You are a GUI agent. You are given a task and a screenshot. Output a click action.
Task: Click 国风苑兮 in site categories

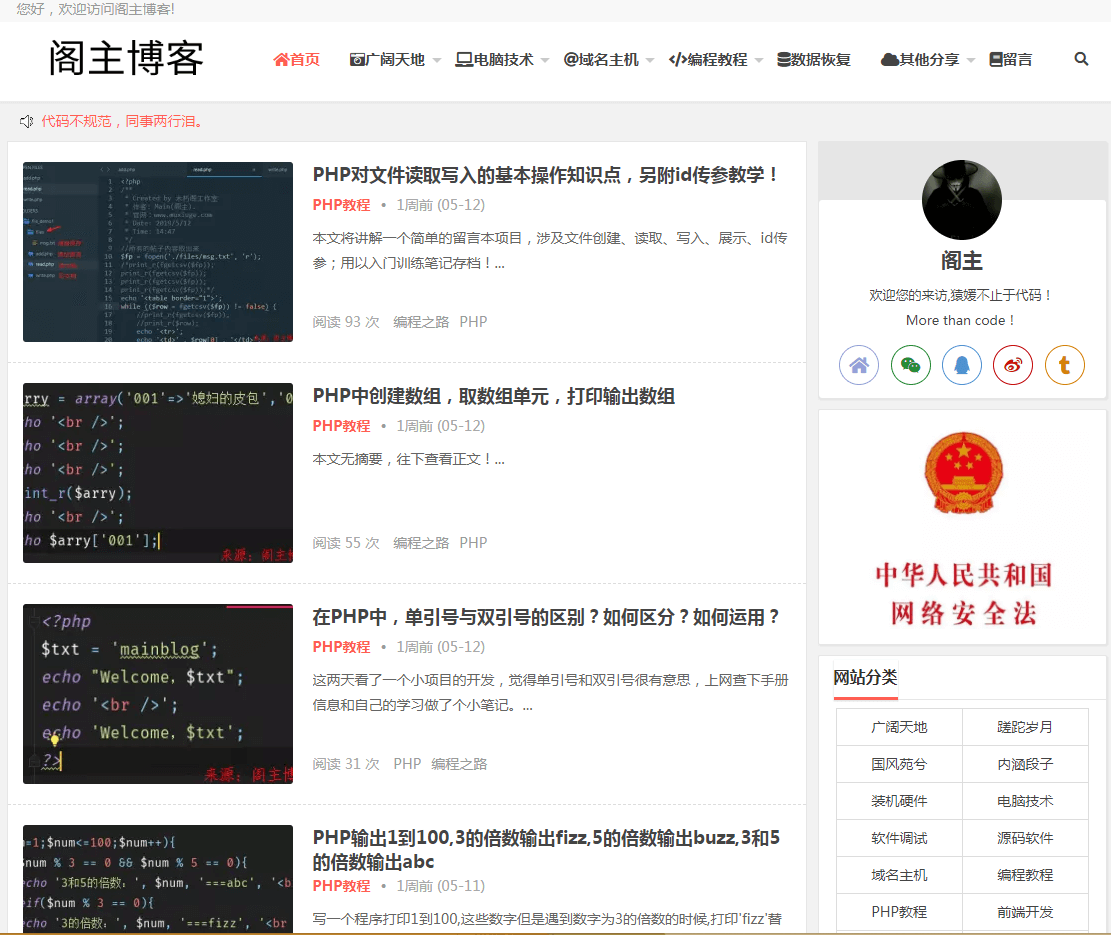pos(899,764)
